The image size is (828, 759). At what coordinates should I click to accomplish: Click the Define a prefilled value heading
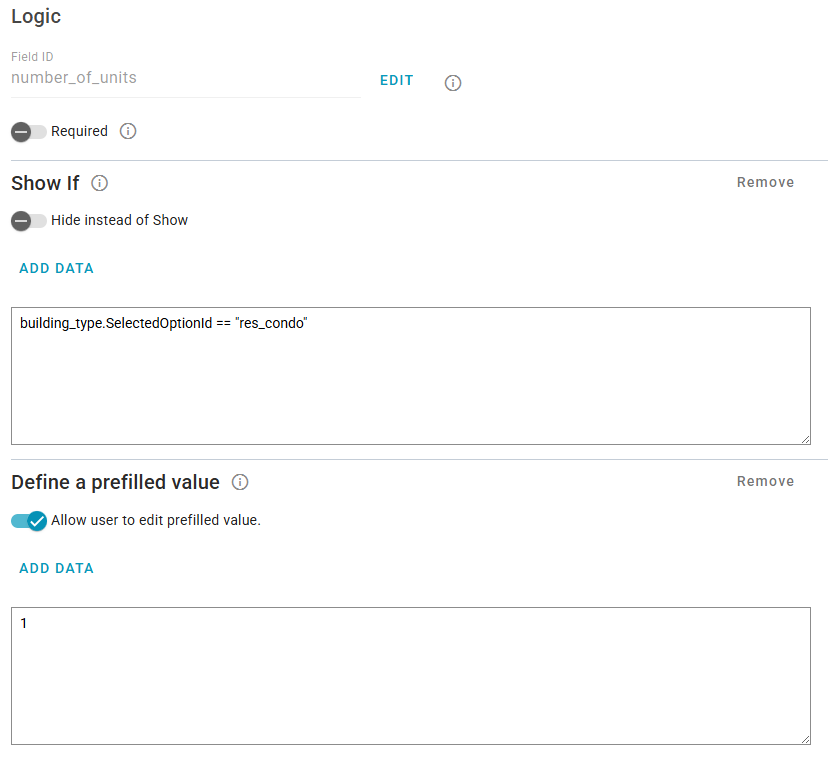[115, 482]
